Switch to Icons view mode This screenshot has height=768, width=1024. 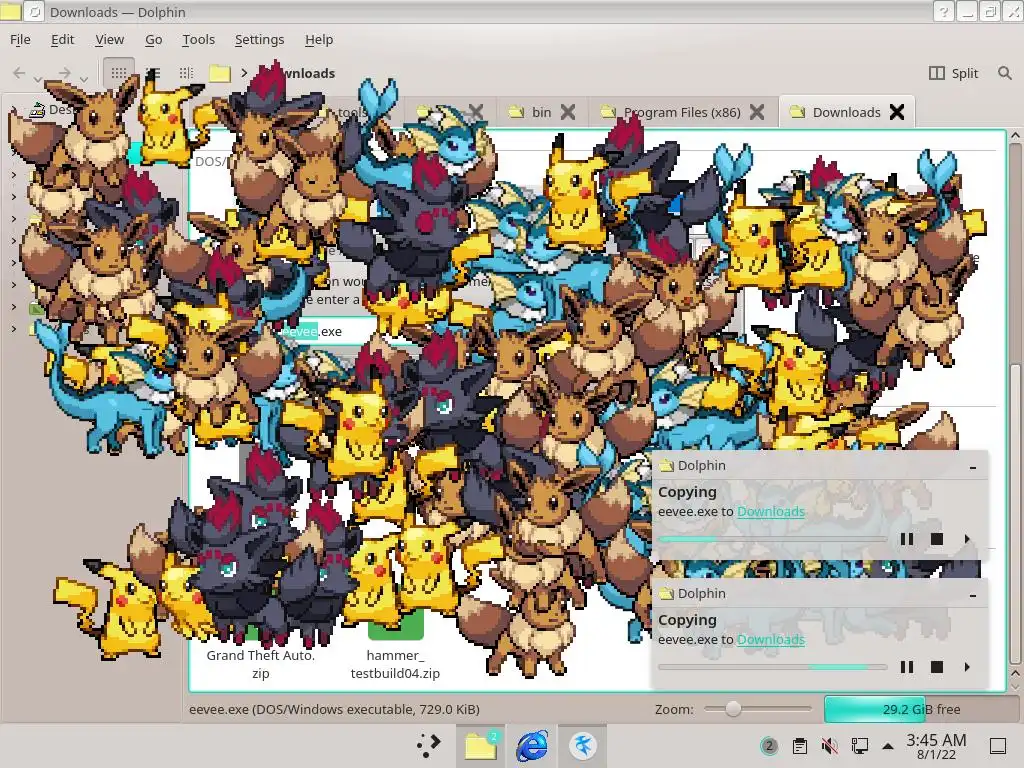(119, 73)
